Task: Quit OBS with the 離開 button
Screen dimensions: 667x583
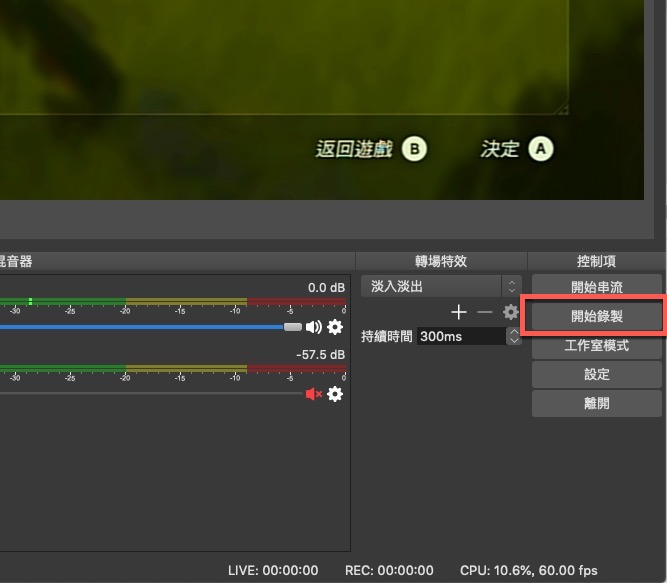Action: tap(596, 403)
